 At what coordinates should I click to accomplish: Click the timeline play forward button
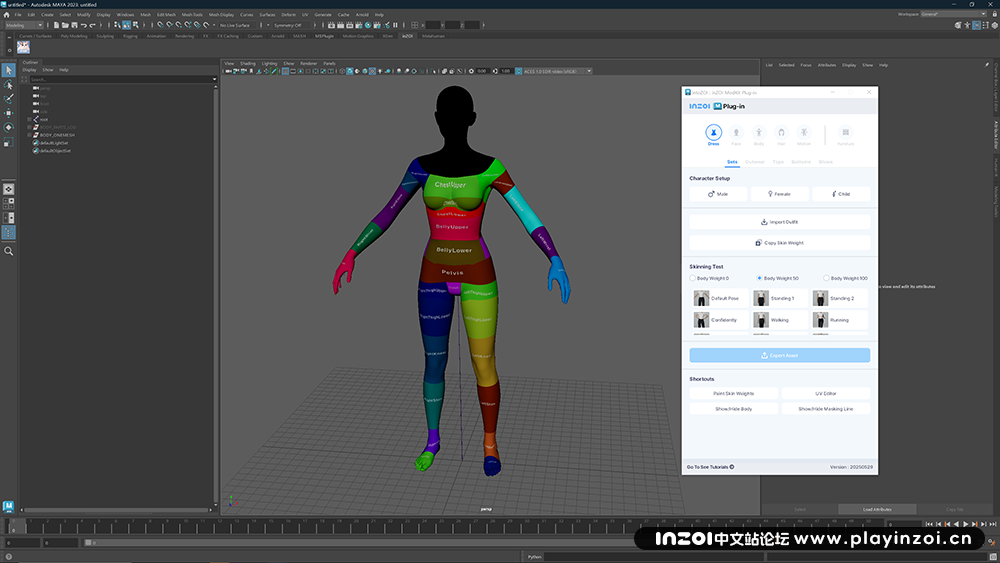[x=966, y=524]
